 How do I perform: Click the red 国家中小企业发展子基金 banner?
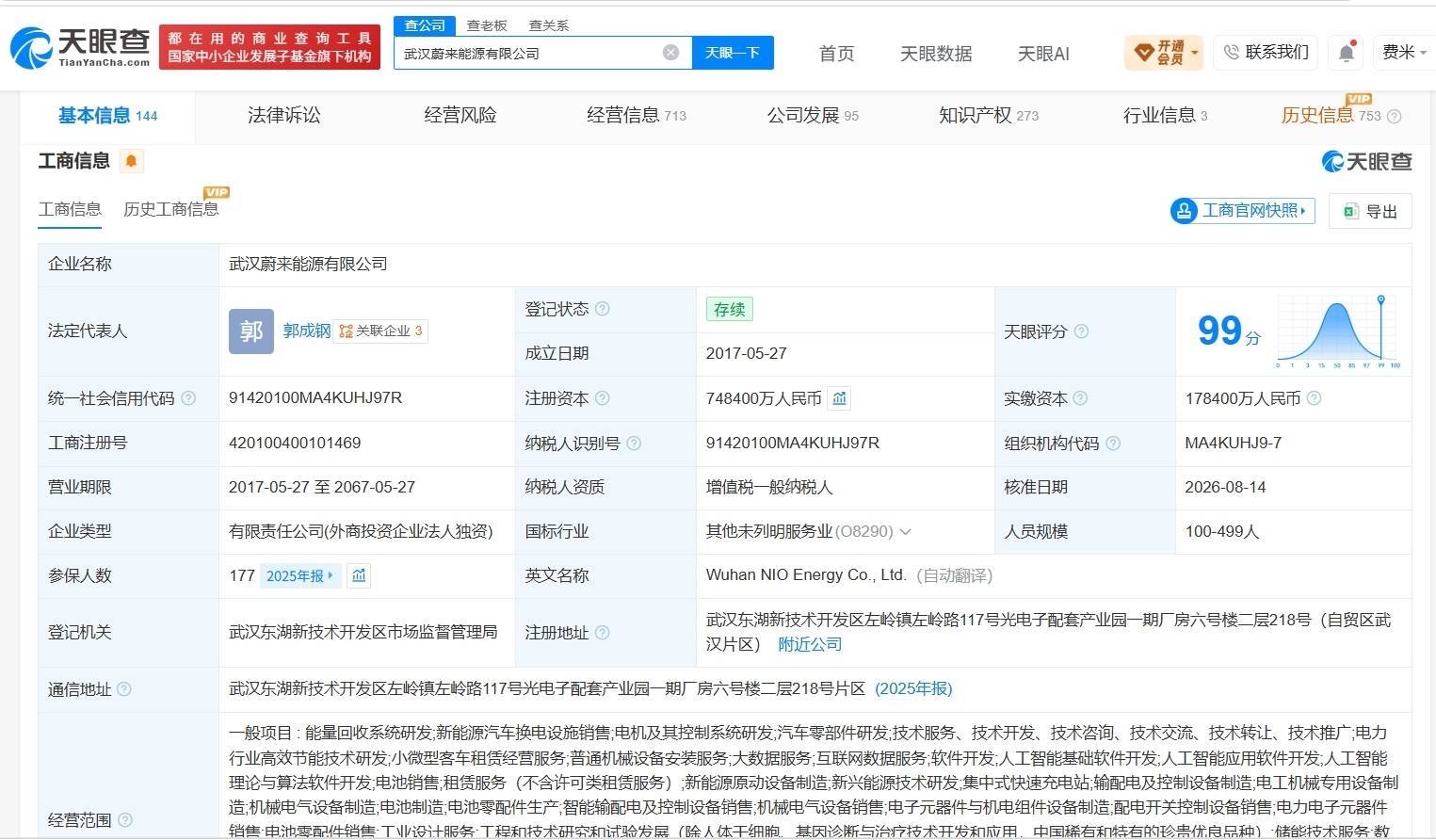pos(269,47)
